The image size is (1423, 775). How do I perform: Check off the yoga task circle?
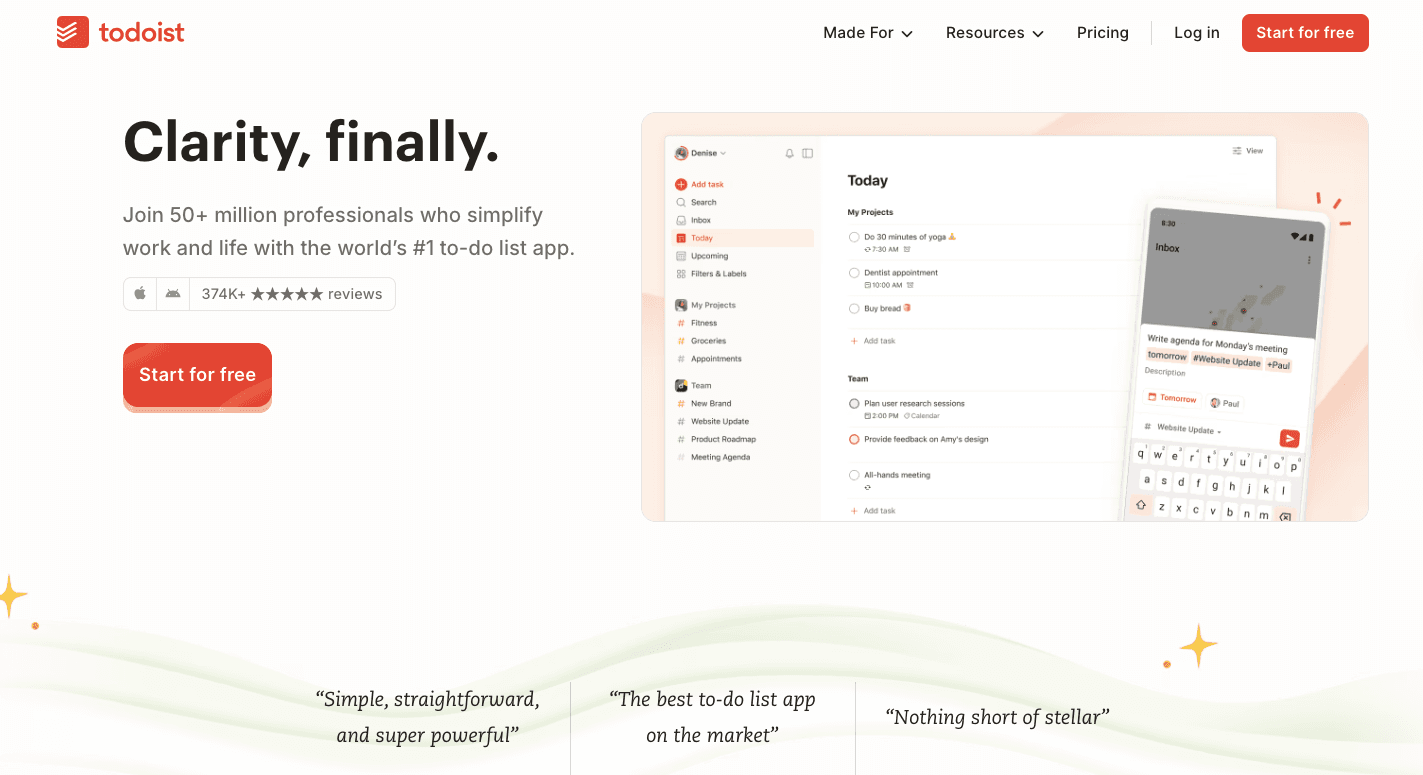coord(853,236)
